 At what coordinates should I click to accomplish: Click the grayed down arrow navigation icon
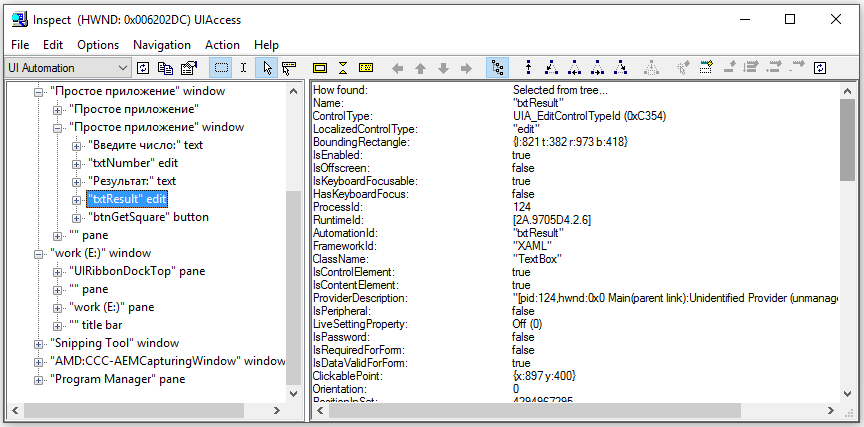coord(443,68)
